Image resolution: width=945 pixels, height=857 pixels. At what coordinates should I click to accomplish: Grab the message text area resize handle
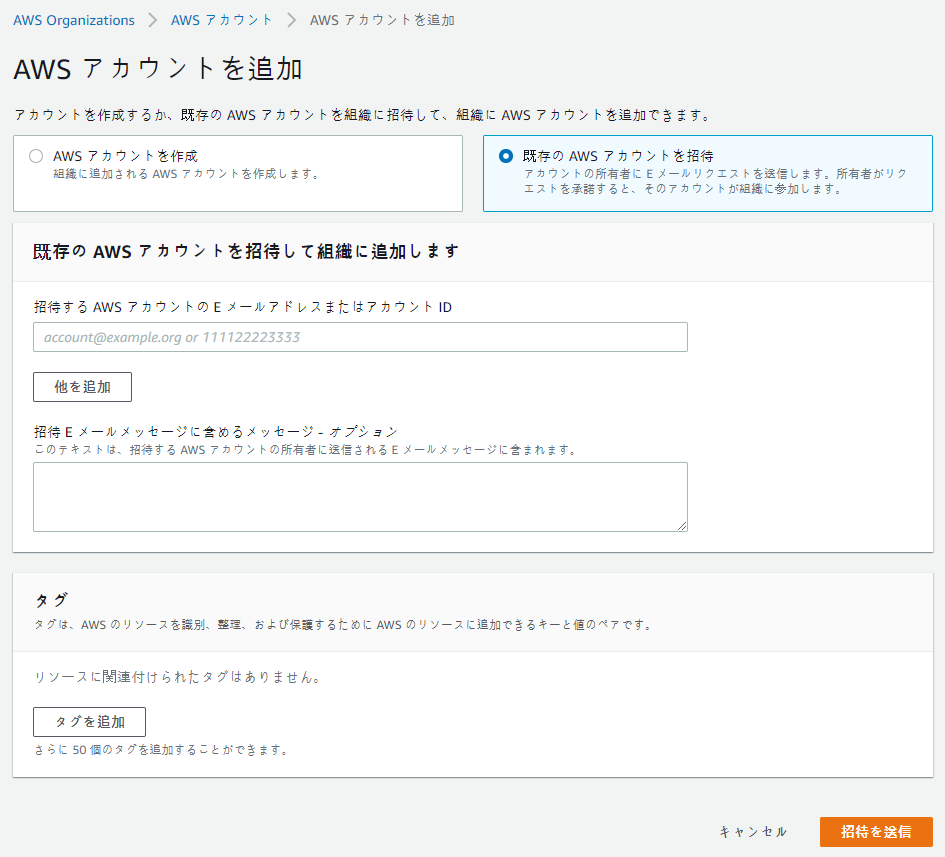682,526
